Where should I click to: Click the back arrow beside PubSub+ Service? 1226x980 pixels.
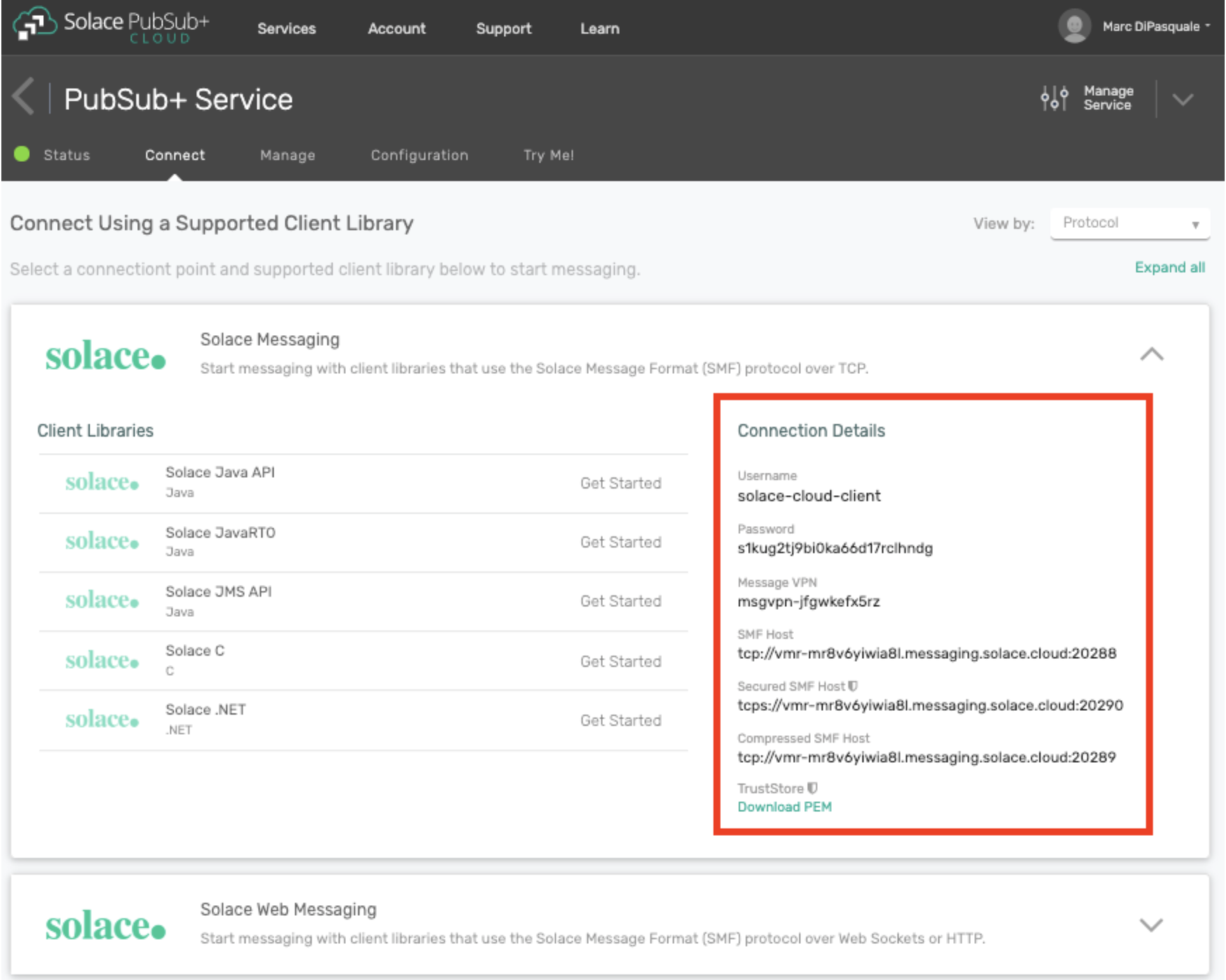point(24,97)
